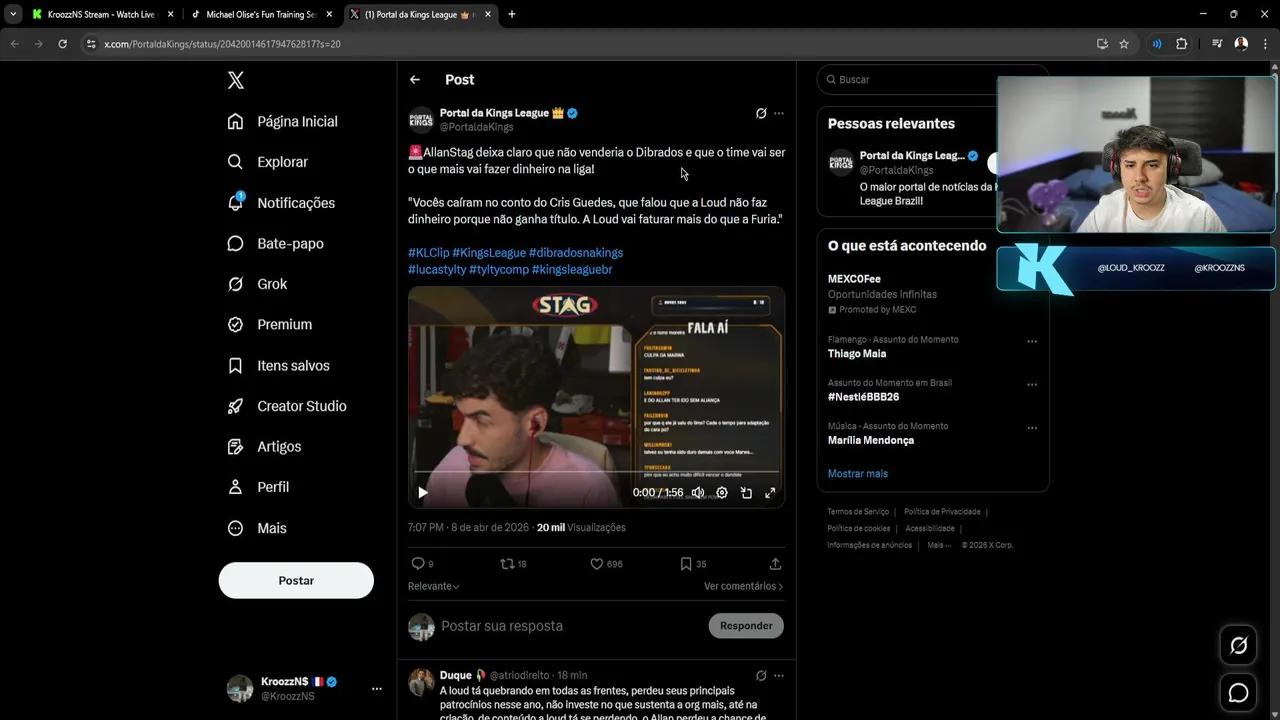The width and height of the screenshot is (1280, 720).
Task: Click Grok icon on Duque reply
Action: [761, 675]
